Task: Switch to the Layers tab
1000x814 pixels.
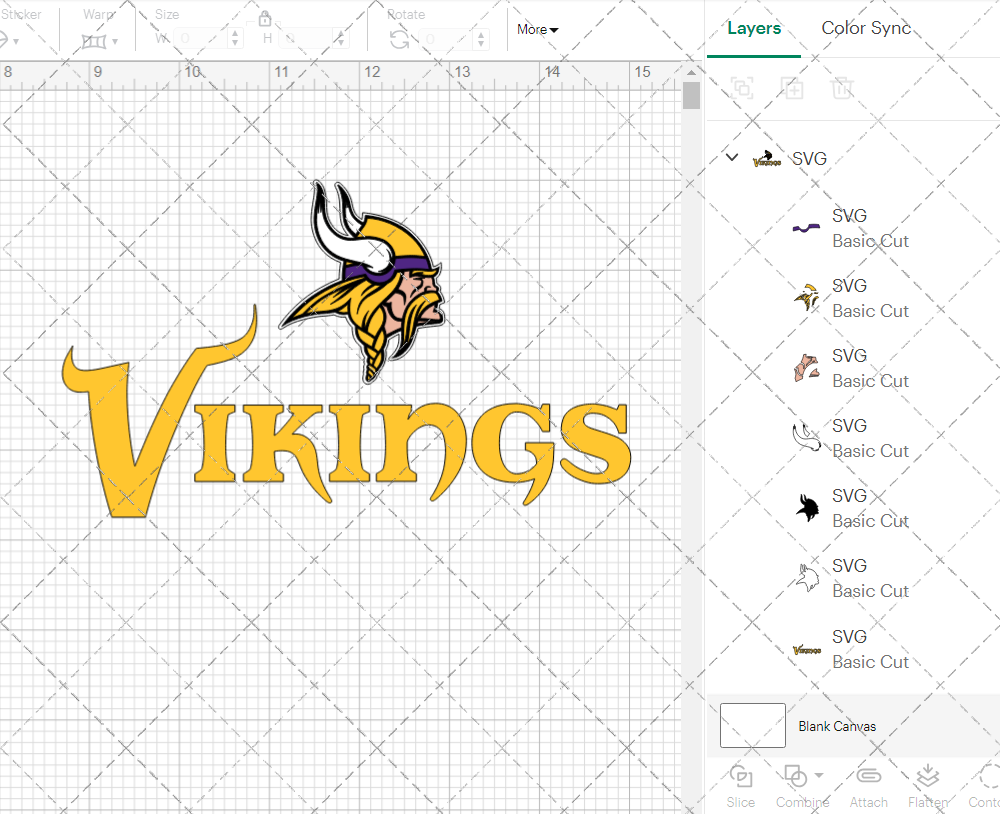Action: tap(754, 28)
